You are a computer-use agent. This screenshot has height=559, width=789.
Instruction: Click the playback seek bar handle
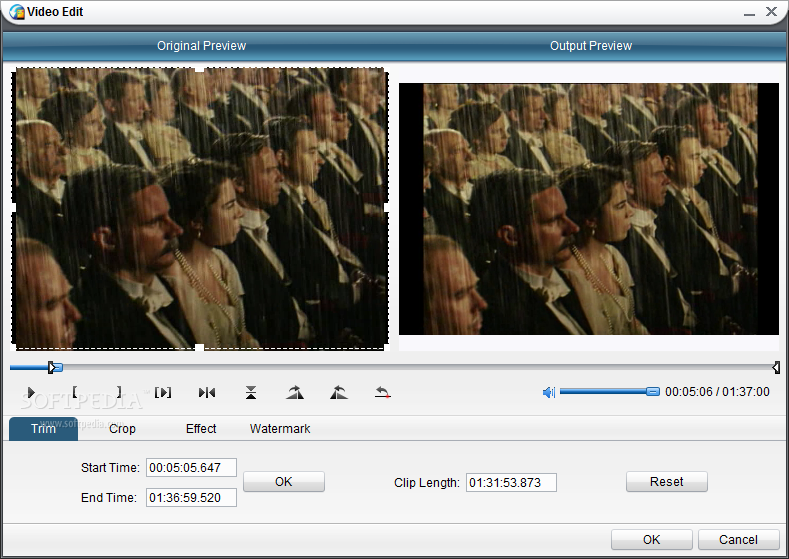click(57, 368)
